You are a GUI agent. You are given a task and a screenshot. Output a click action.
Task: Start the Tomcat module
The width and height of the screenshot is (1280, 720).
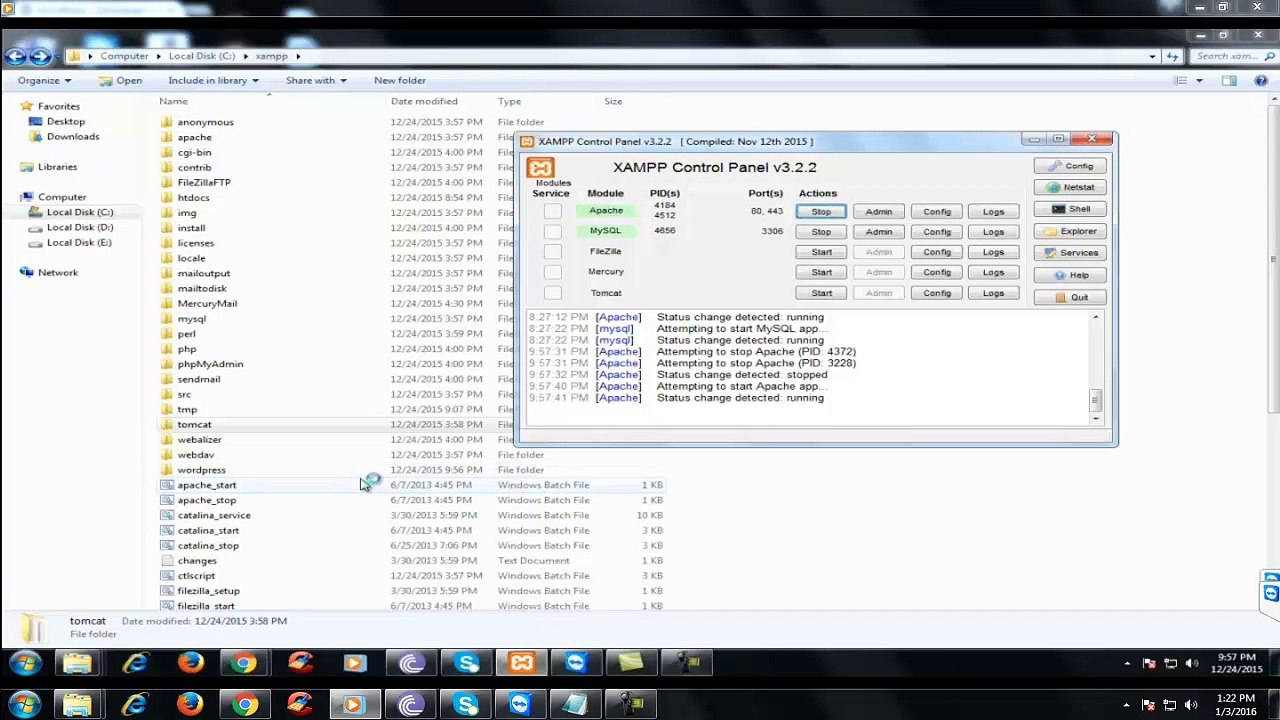pyautogui.click(x=821, y=293)
